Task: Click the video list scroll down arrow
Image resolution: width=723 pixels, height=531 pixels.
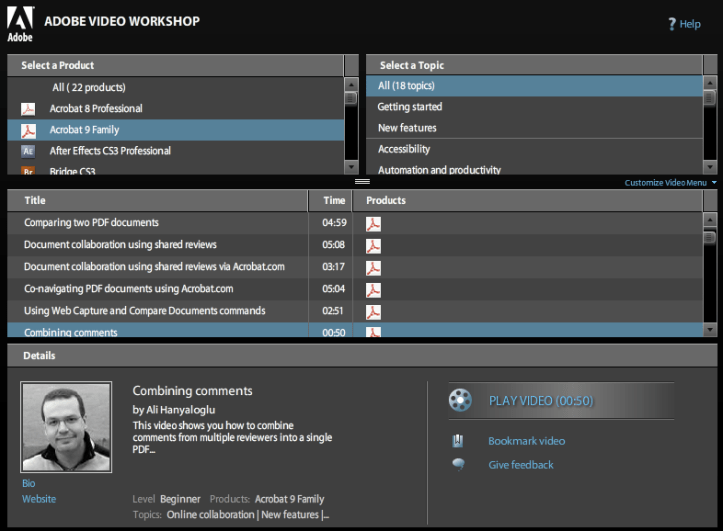Action: point(710,329)
